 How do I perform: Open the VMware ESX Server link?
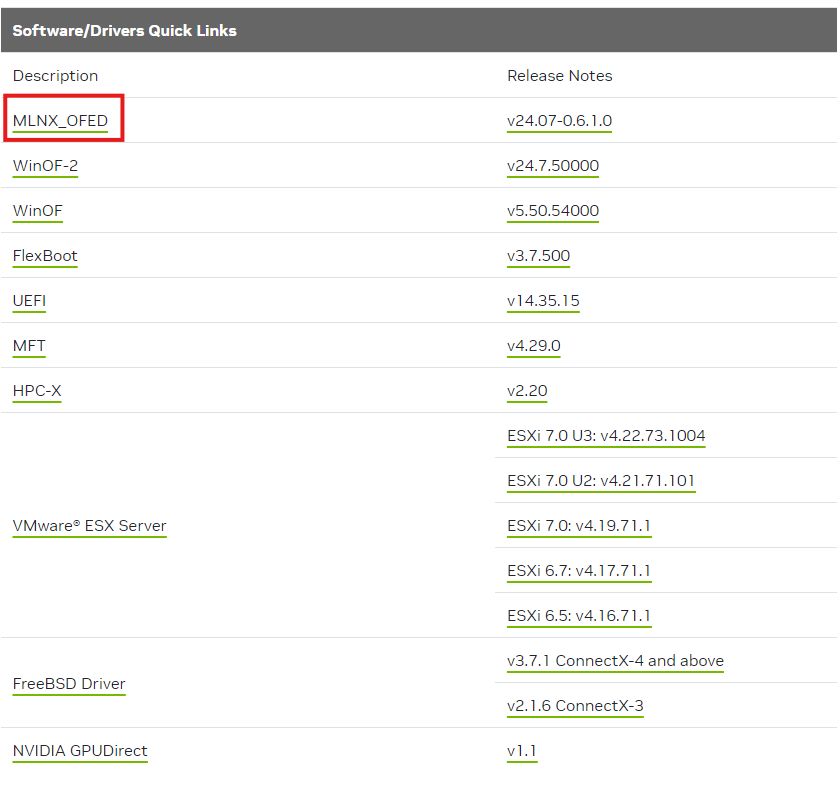click(x=89, y=526)
